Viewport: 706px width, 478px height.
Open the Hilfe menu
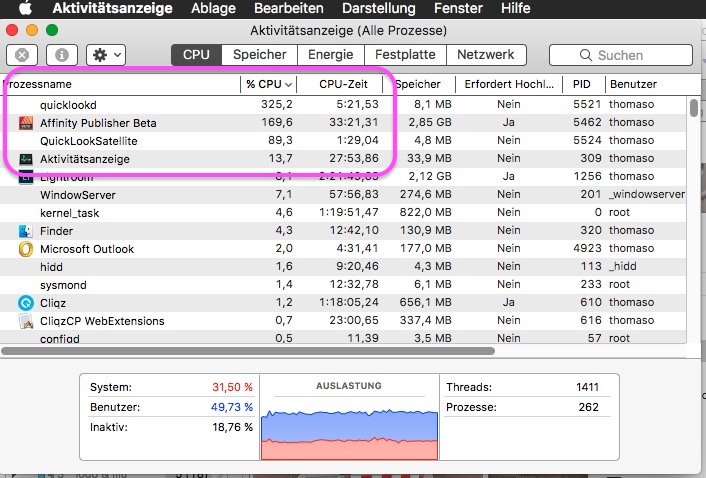(516, 8)
